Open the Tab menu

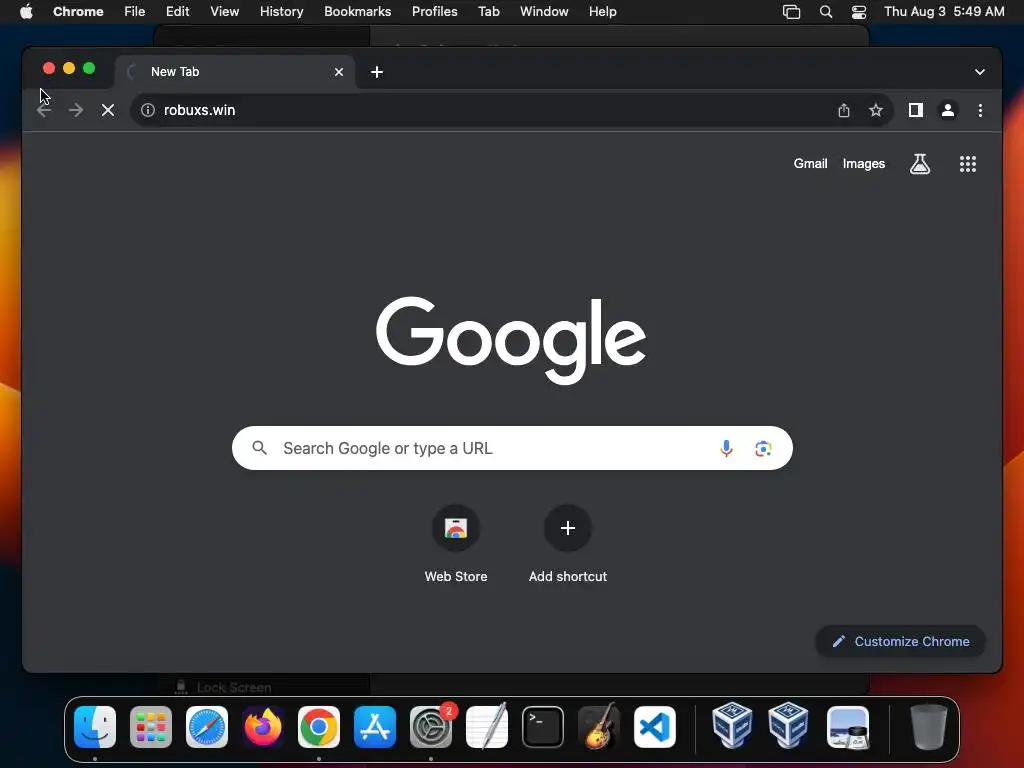point(488,11)
